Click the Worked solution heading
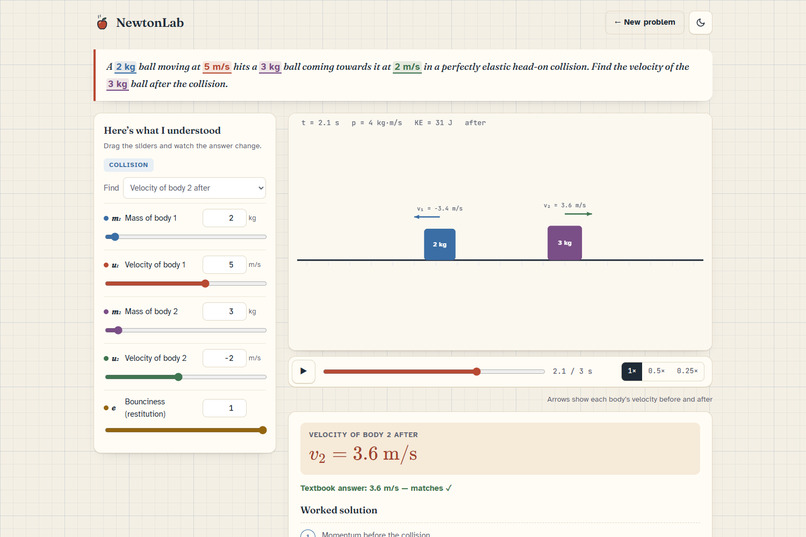806x537 pixels. click(339, 510)
